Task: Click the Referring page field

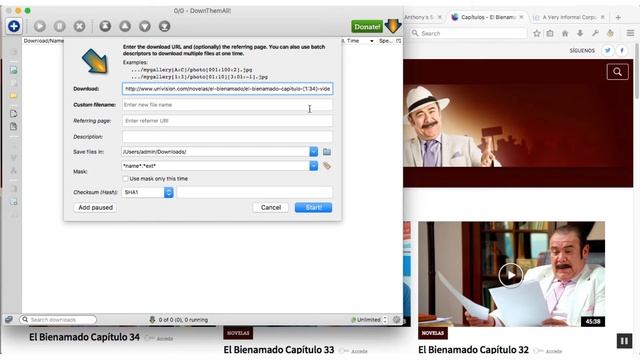Action: point(227,121)
